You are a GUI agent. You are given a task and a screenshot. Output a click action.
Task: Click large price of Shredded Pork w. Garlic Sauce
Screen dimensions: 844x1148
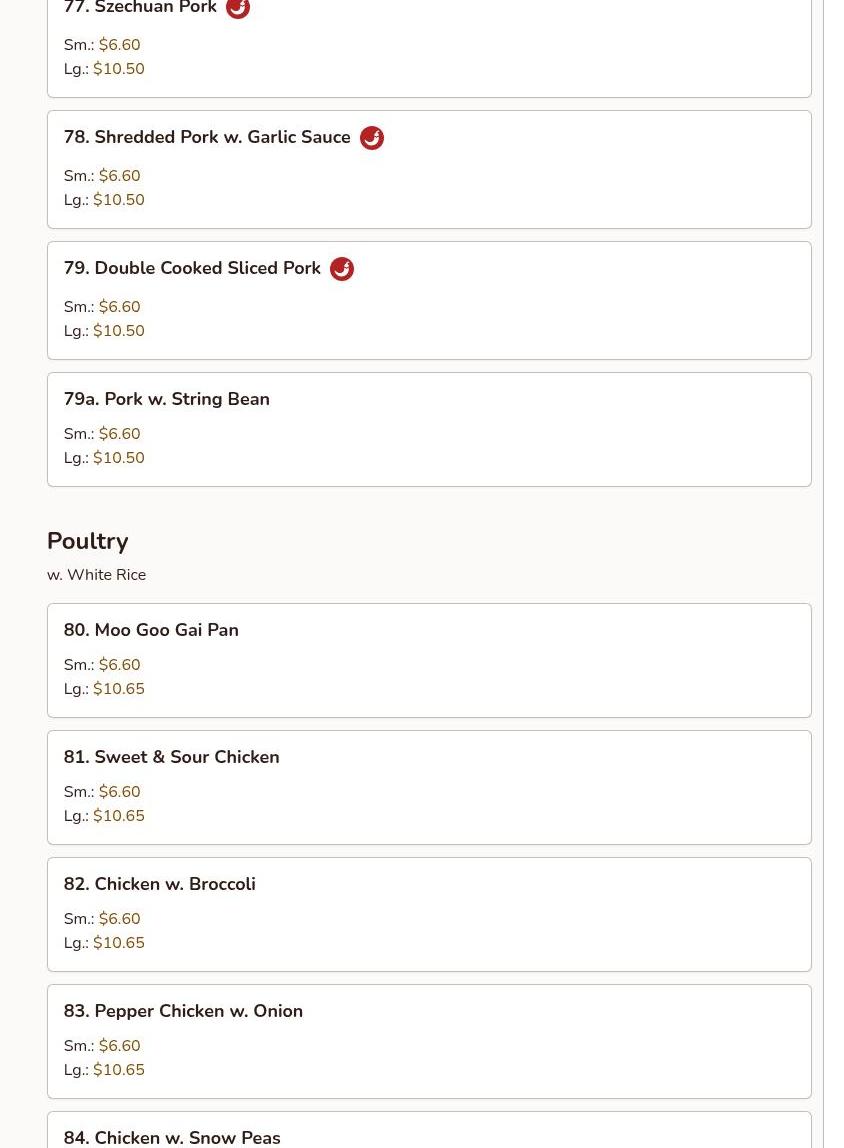pos(119,200)
